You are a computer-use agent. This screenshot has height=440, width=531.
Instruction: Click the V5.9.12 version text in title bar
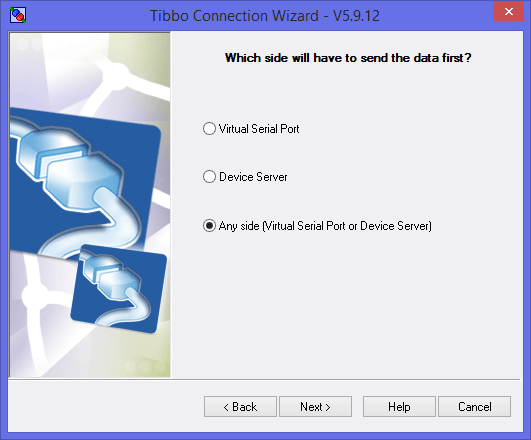356,16
